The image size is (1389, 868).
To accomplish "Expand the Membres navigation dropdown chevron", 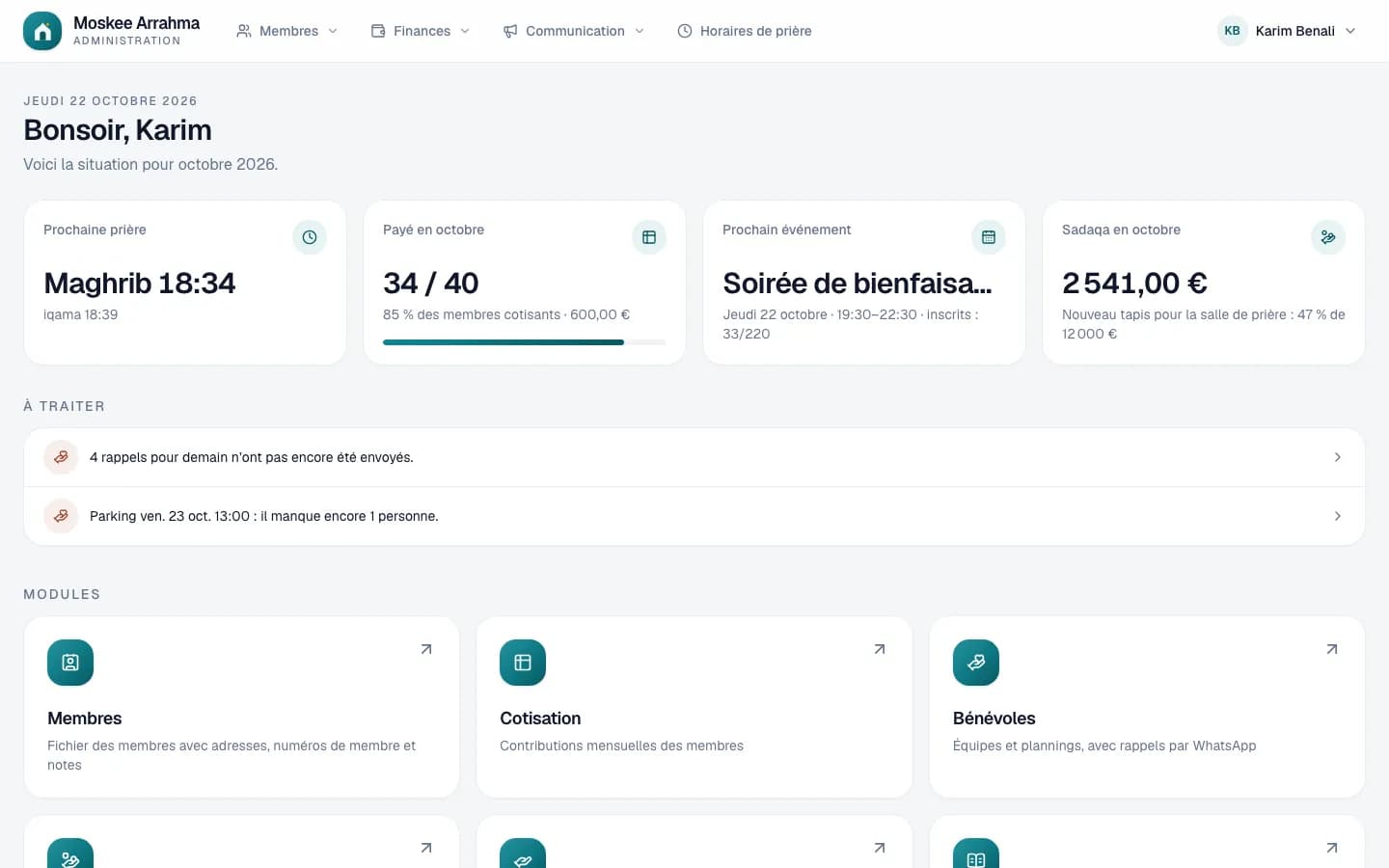I will click(x=333, y=31).
